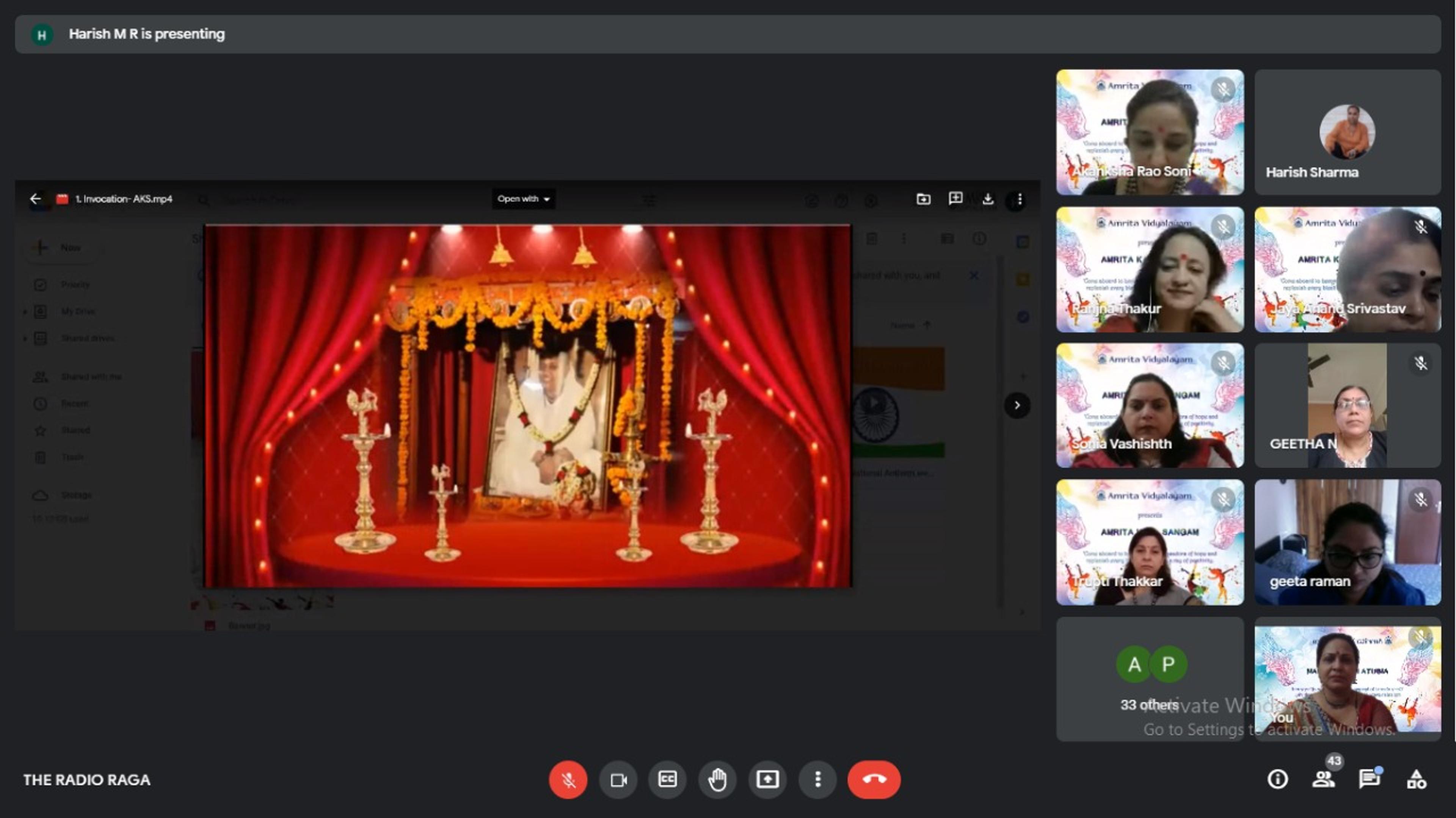Raise your hand in the meeting
Screen dimensions: 1456x818
coord(717,780)
